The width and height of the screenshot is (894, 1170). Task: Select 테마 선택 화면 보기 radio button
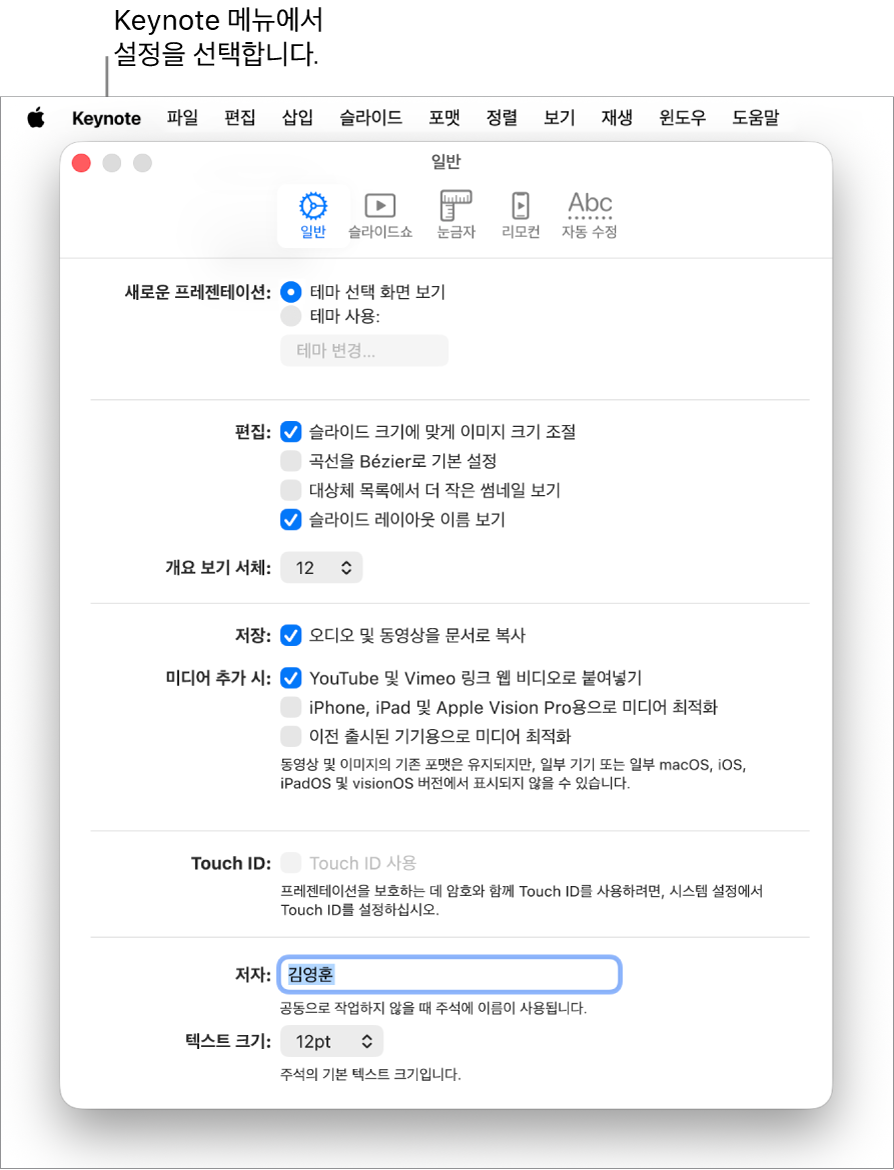pos(291,292)
